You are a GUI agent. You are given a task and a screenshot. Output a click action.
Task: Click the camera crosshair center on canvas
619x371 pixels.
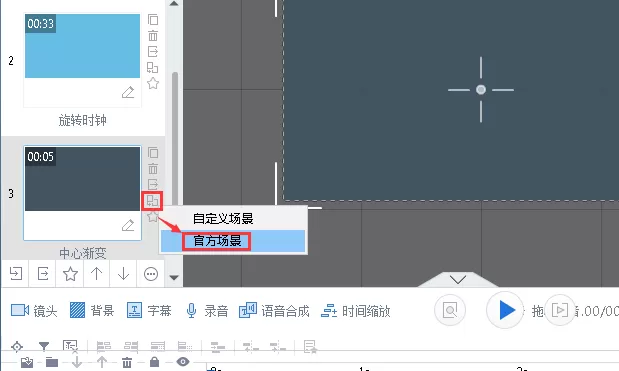(x=481, y=90)
